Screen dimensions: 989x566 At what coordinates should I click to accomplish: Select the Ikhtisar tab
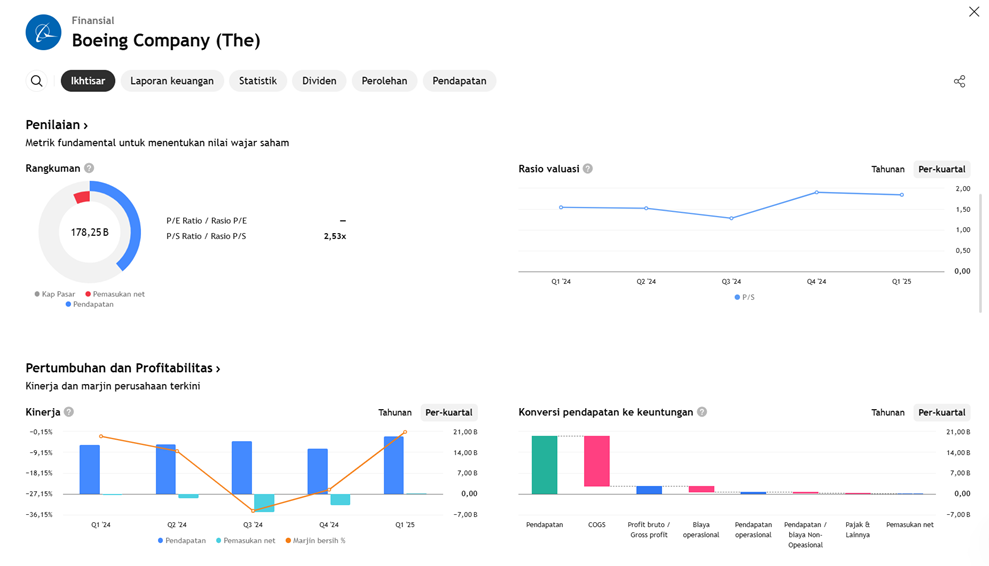(x=88, y=81)
